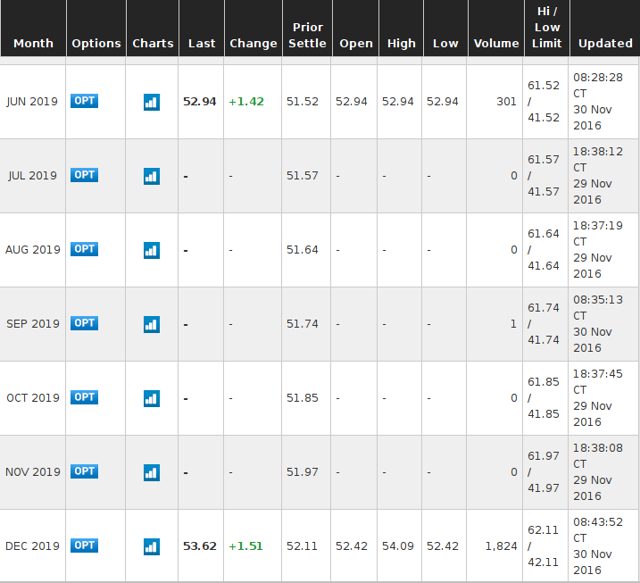Click the 61.74 / 41.74 limit cell
The image size is (640, 583).
(543, 324)
